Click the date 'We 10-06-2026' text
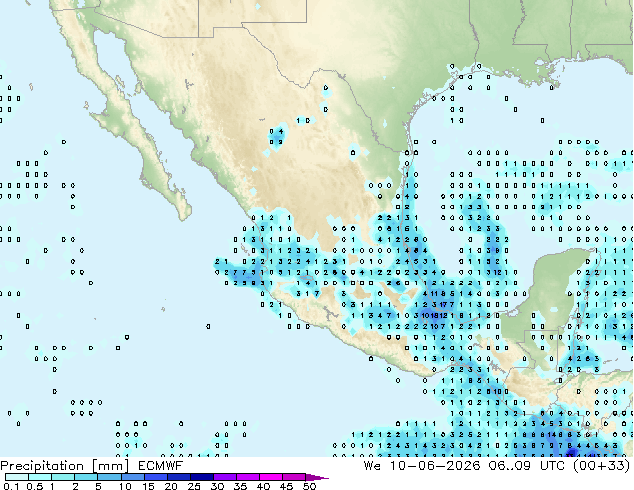634x490 pixels. (x=422, y=466)
